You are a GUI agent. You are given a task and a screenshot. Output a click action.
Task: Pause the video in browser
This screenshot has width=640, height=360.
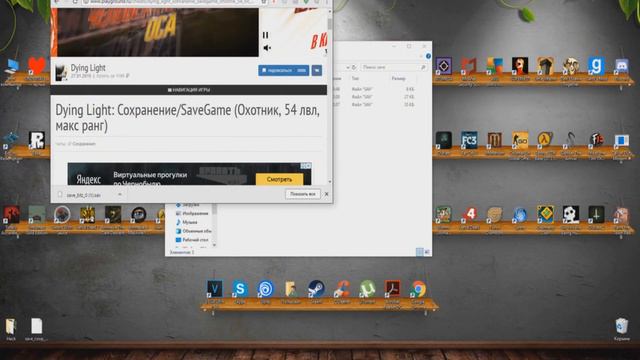266,35
